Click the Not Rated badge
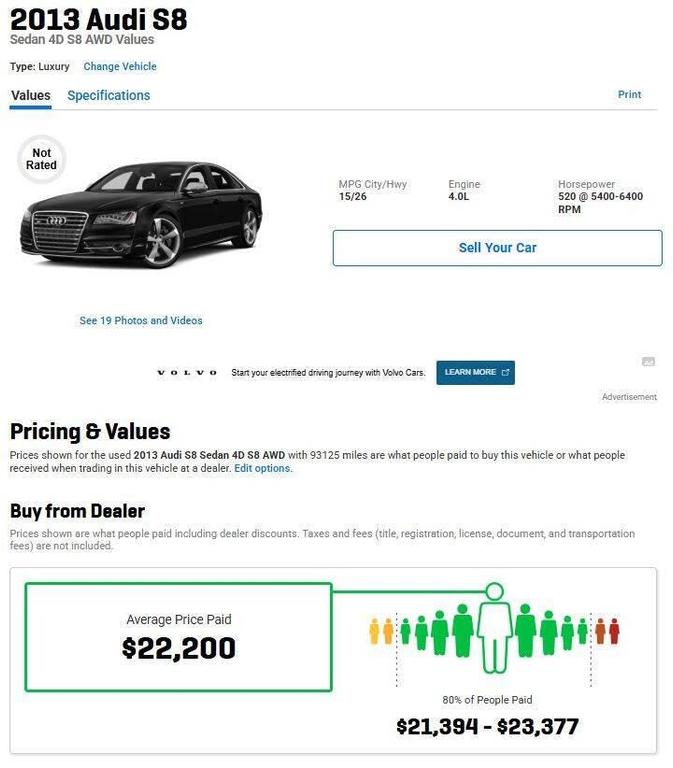This screenshot has width=673, height=768. click(x=42, y=160)
